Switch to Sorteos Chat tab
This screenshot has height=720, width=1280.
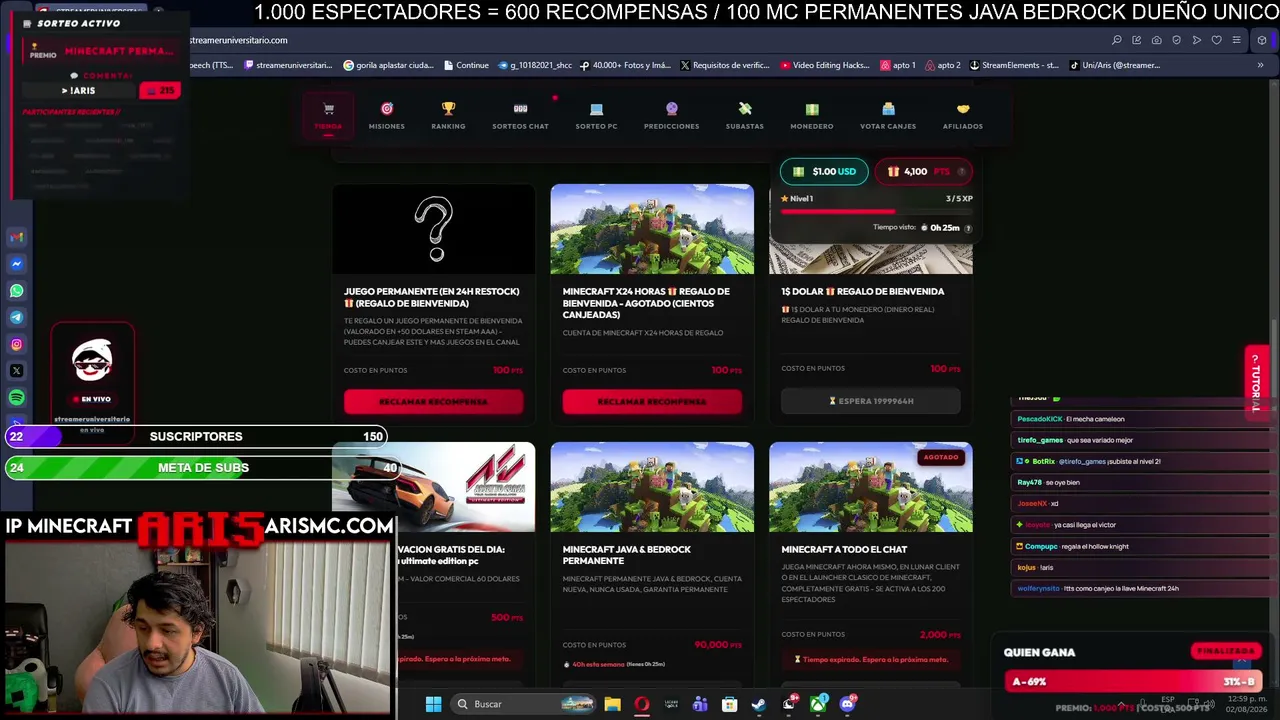(520, 115)
